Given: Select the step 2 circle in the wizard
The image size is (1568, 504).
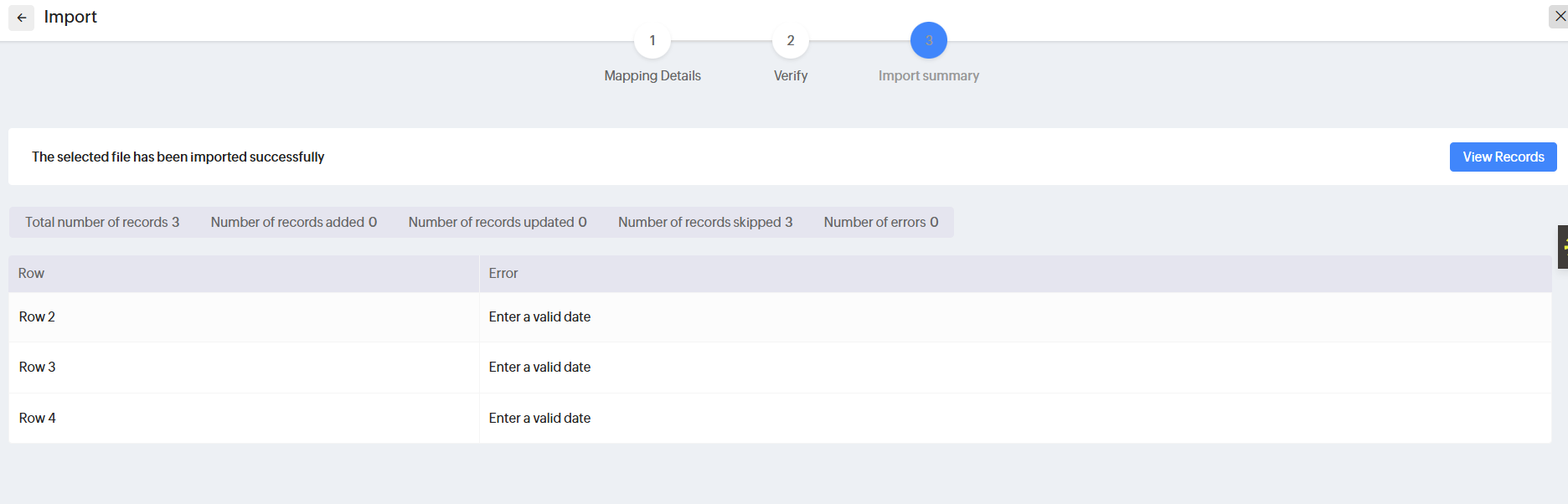Looking at the screenshot, I should pos(791,40).
